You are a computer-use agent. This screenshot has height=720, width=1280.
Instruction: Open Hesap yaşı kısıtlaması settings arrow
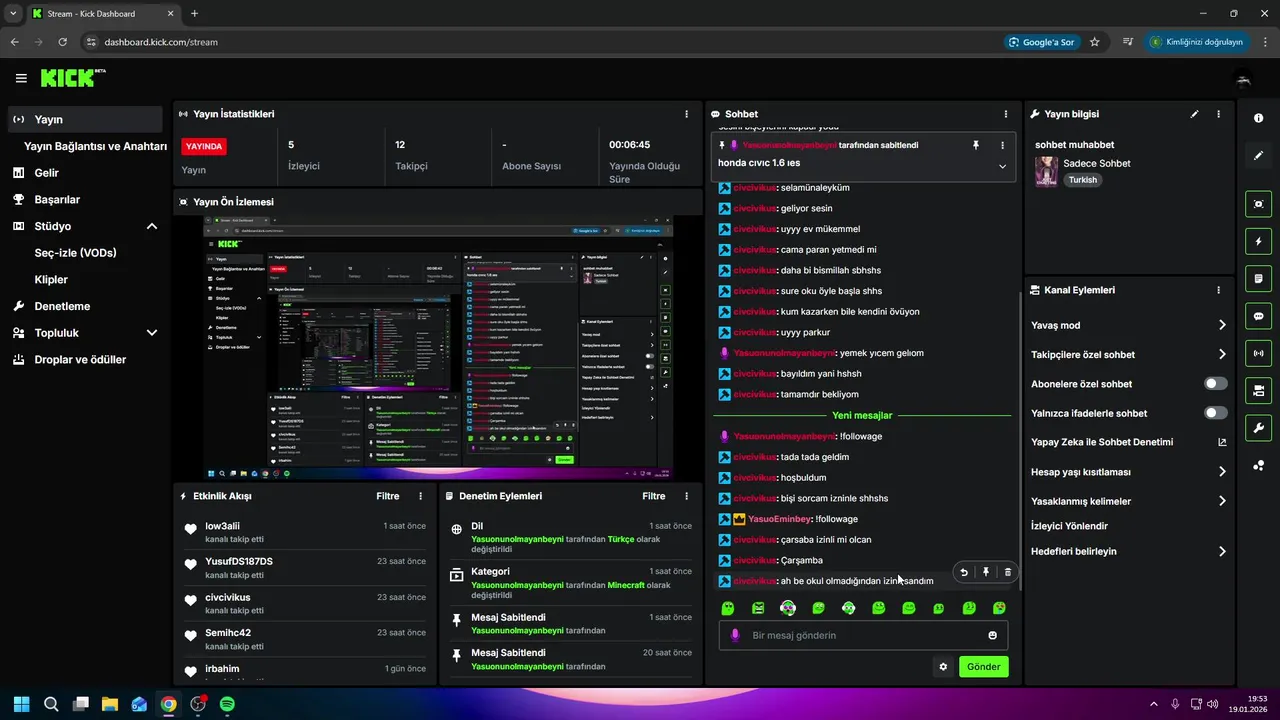point(1222,472)
